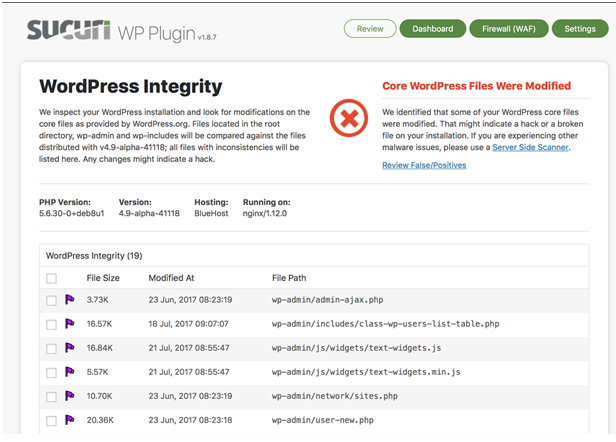Viewport: 616px width, 442px height.
Task: Select the checkbox for wp-admin/user-new.php
Action: coord(51,421)
